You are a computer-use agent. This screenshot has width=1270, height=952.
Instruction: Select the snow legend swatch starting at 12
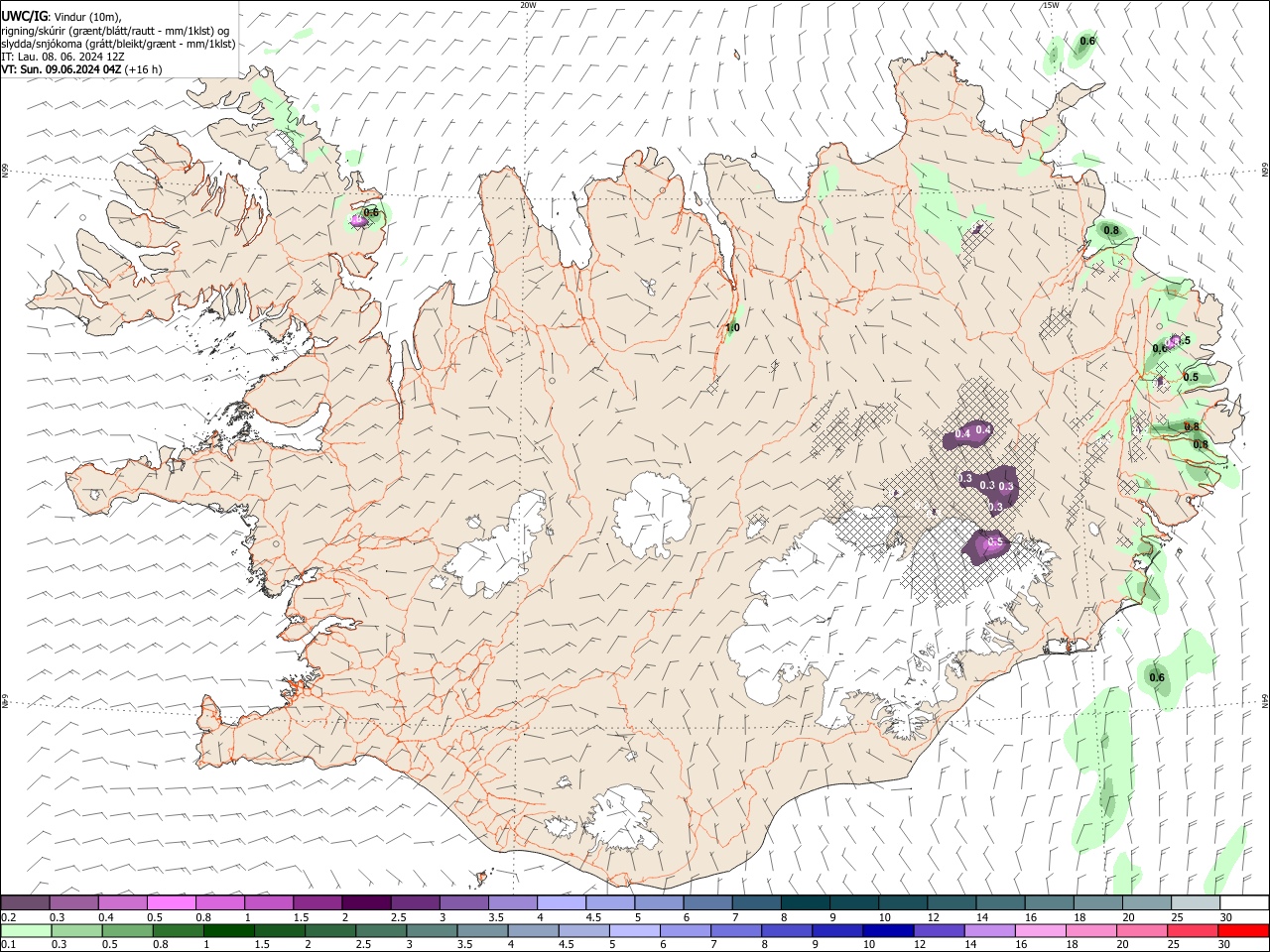pos(951,902)
